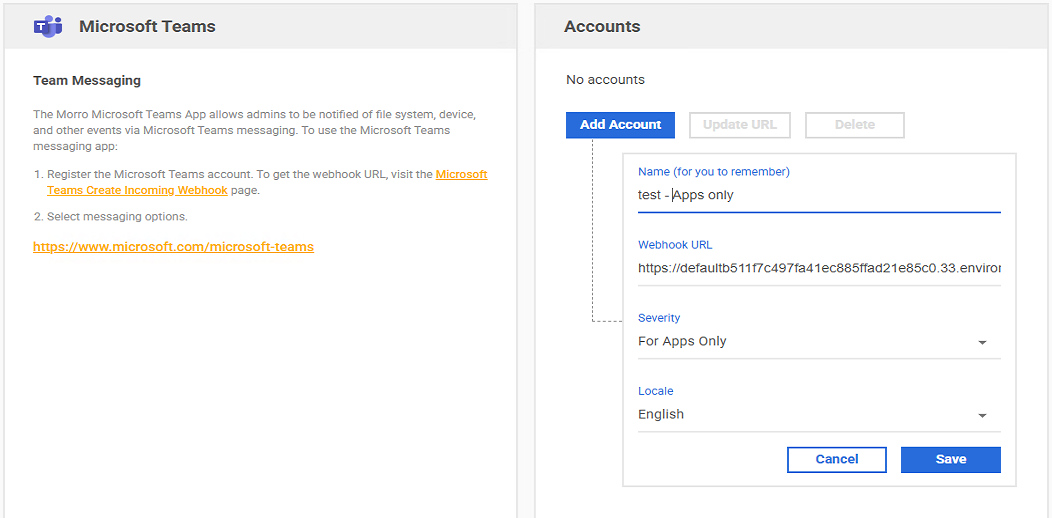This screenshot has height=518, width=1052.
Task: Click the Accounts panel heading
Action: [602, 26]
